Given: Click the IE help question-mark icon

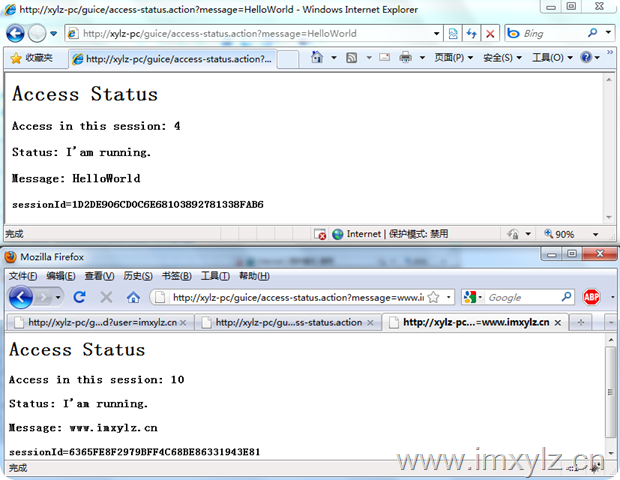Looking at the screenshot, I should [586, 58].
